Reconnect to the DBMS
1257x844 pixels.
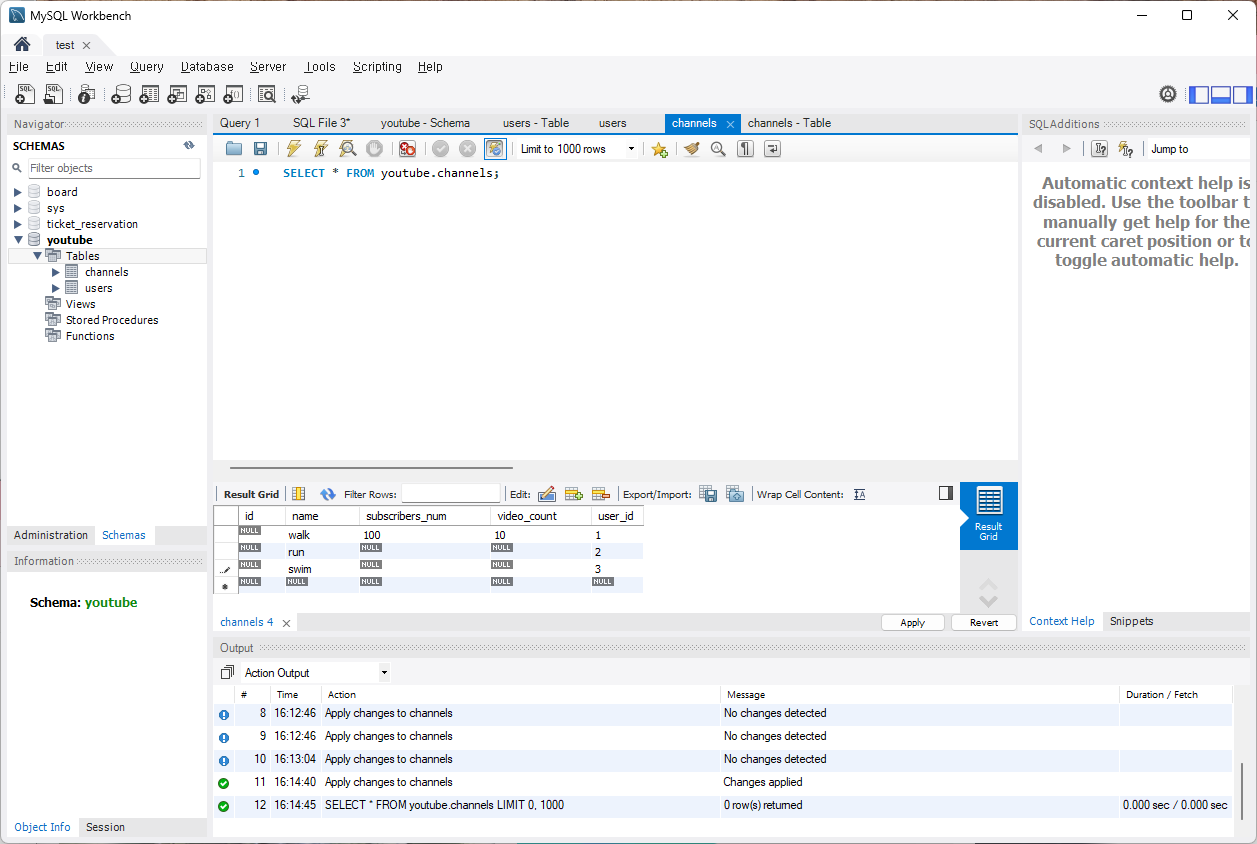pos(300,94)
